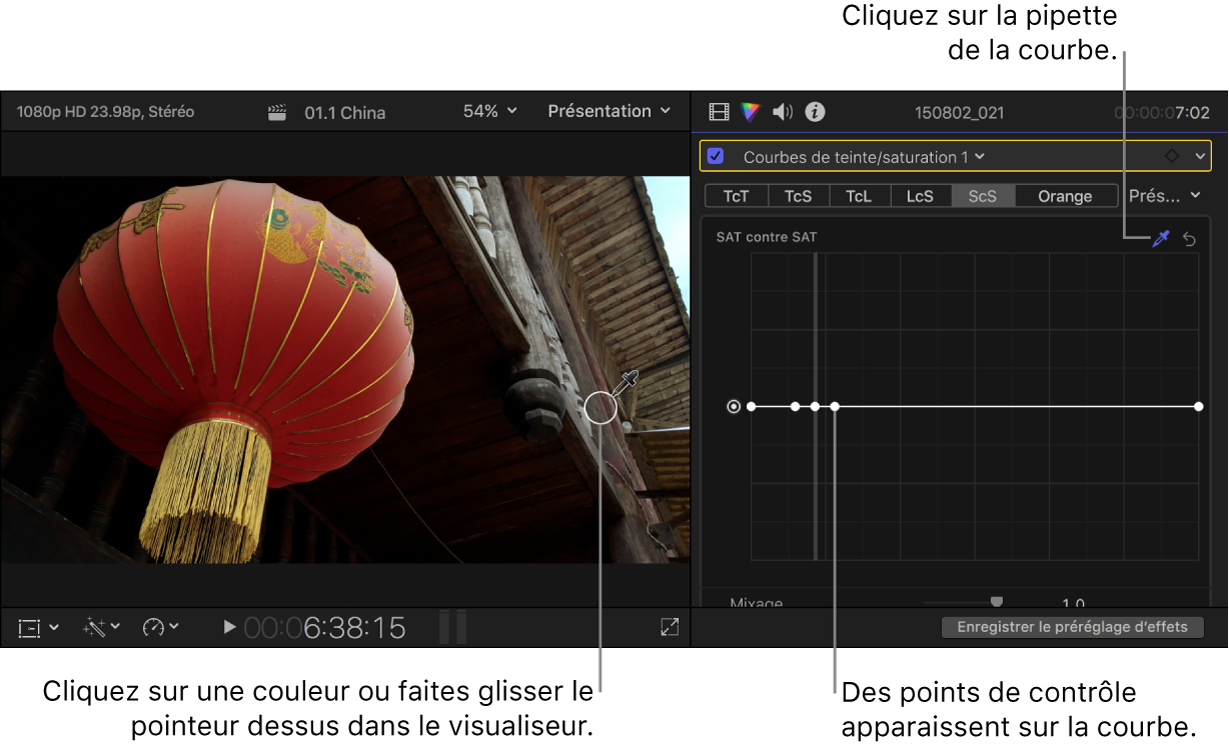
Task: Enter full-screen viewer with expand icon
Action: pyautogui.click(x=669, y=627)
